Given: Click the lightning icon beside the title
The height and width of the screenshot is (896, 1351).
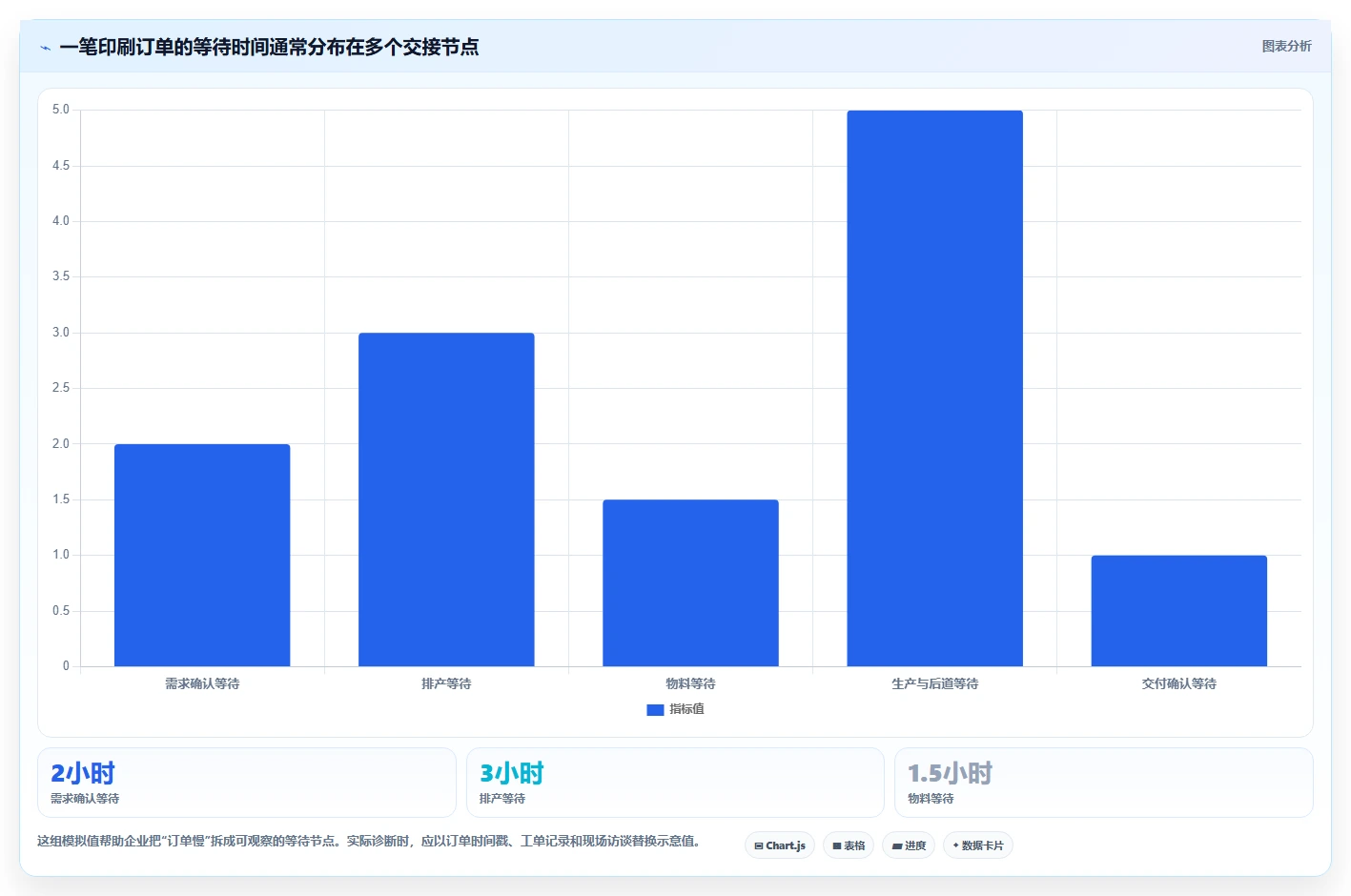Looking at the screenshot, I should (x=45, y=48).
